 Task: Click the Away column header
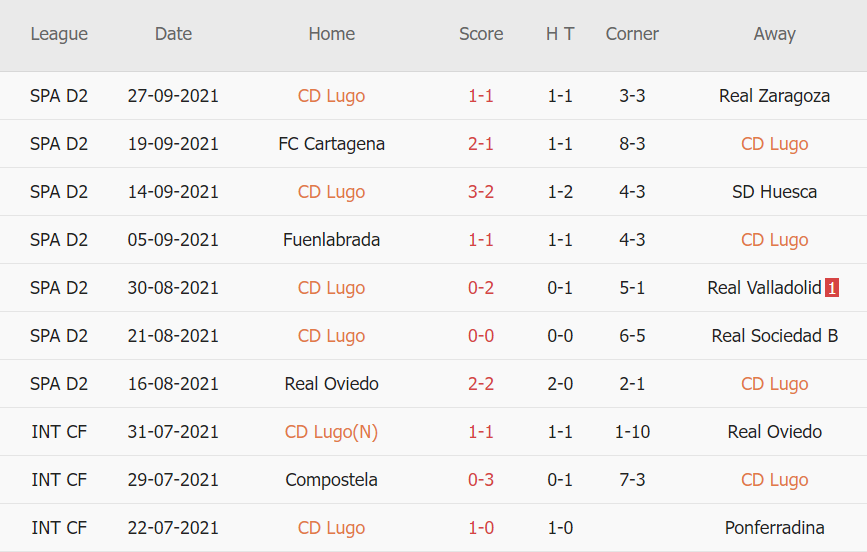[774, 34]
